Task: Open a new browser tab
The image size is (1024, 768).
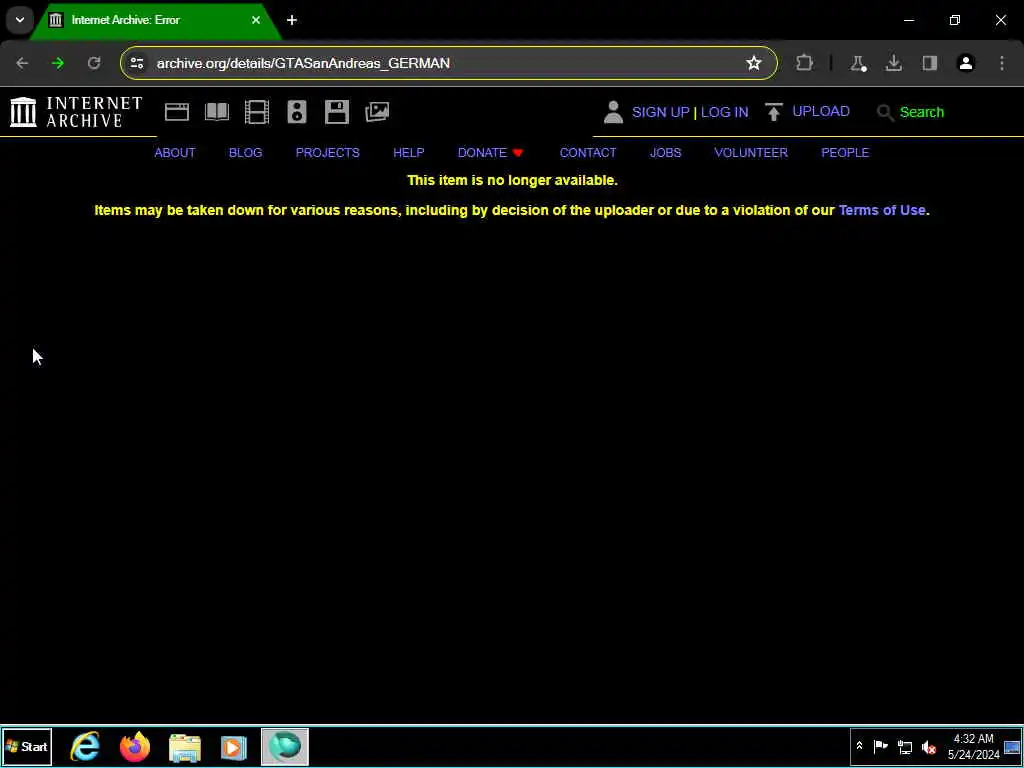Action: point(292,20)
